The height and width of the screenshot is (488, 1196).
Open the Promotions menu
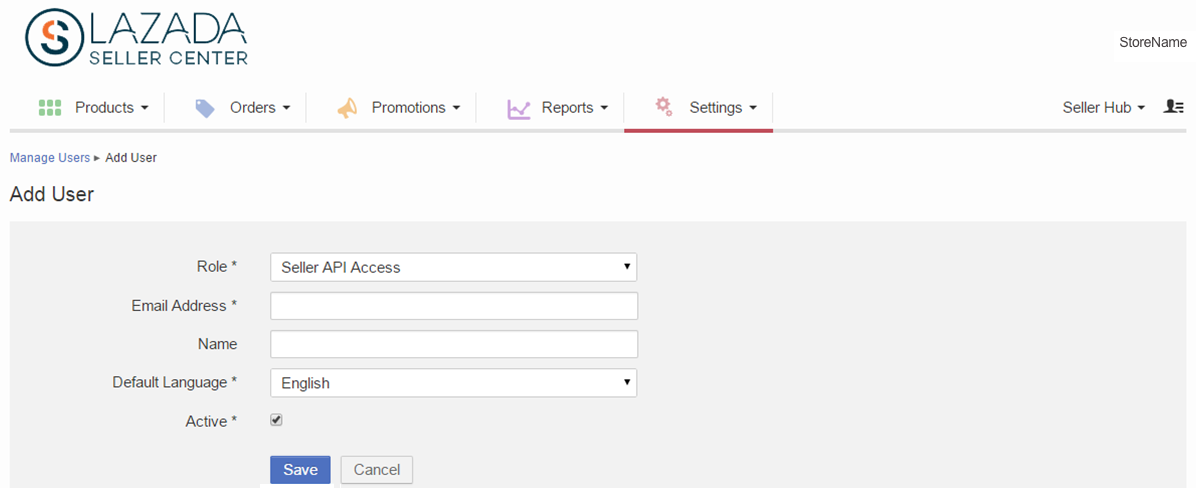pyautogui.click(x=416, y=108)
